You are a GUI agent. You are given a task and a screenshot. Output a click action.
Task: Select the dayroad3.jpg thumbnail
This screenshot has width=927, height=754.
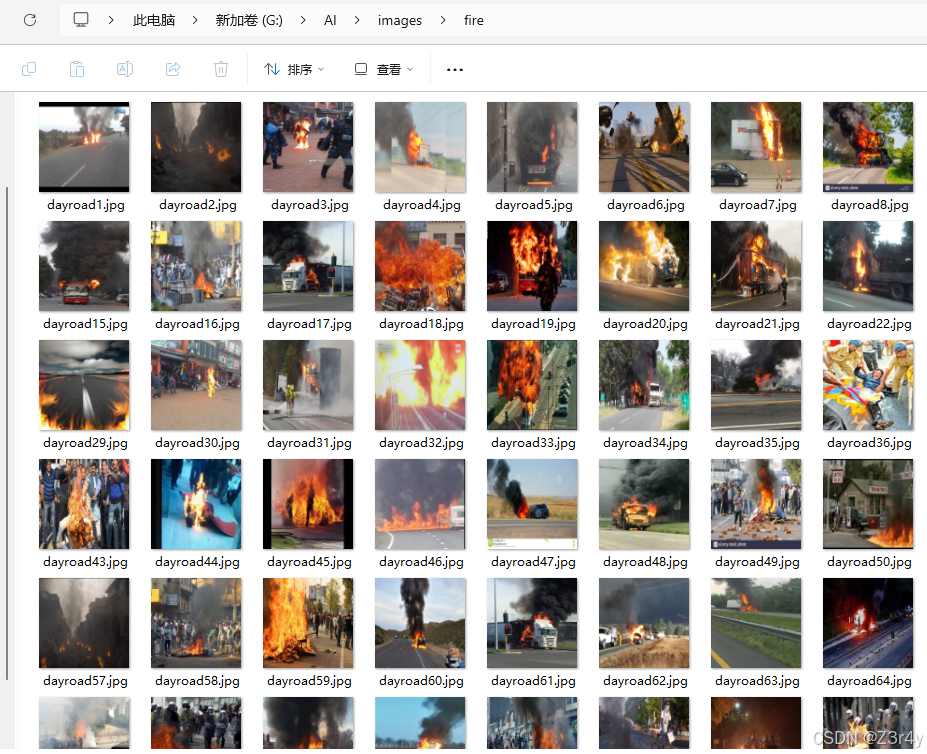(x=308, y=147)
